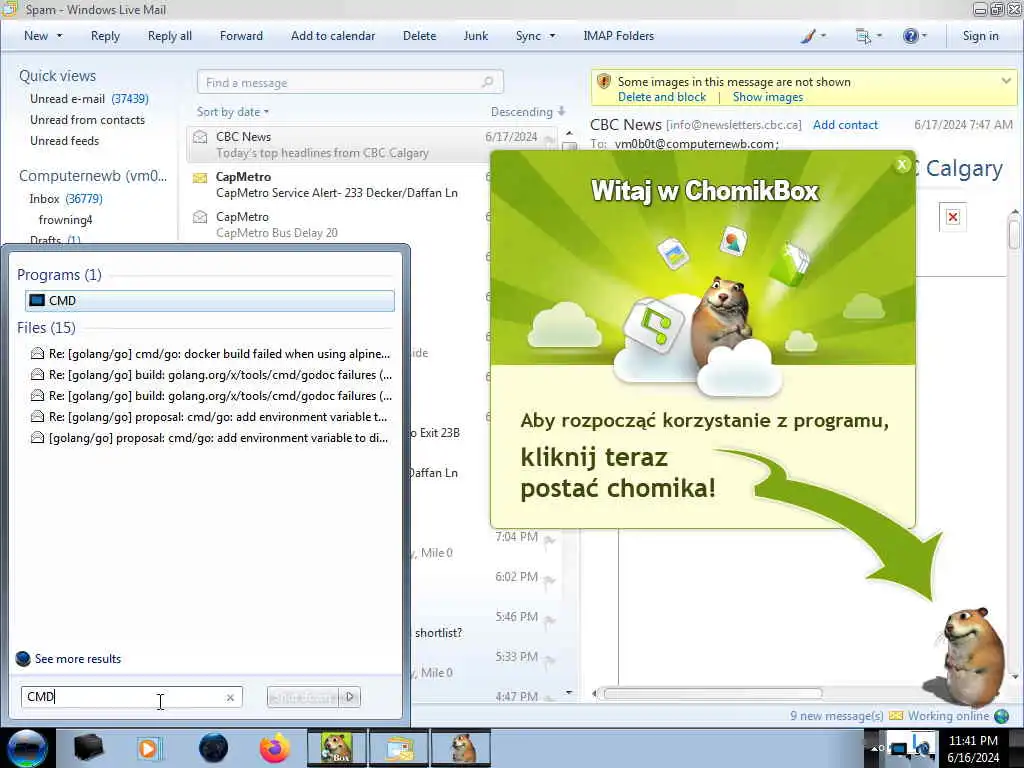1024x768 pixels.
Task: Clear the Start menu search with X
Action: coord(230,697)
